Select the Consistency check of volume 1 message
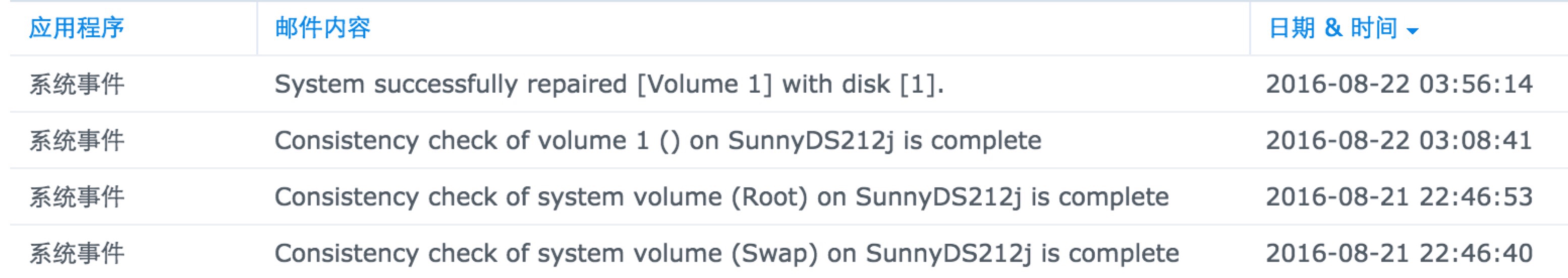1568x278 pixels. coord(658,141)
